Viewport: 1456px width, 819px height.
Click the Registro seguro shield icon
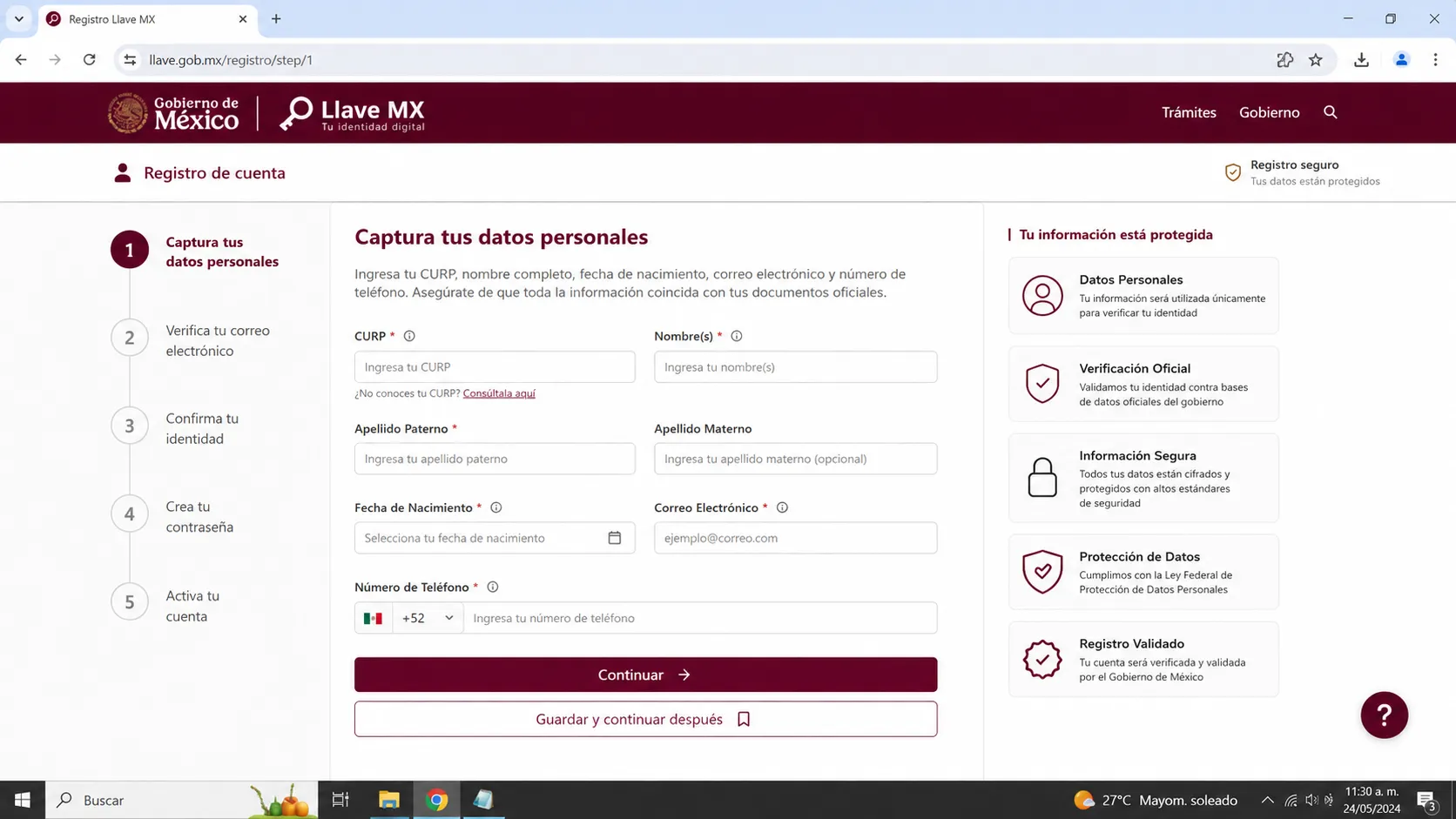(1233, 172)
